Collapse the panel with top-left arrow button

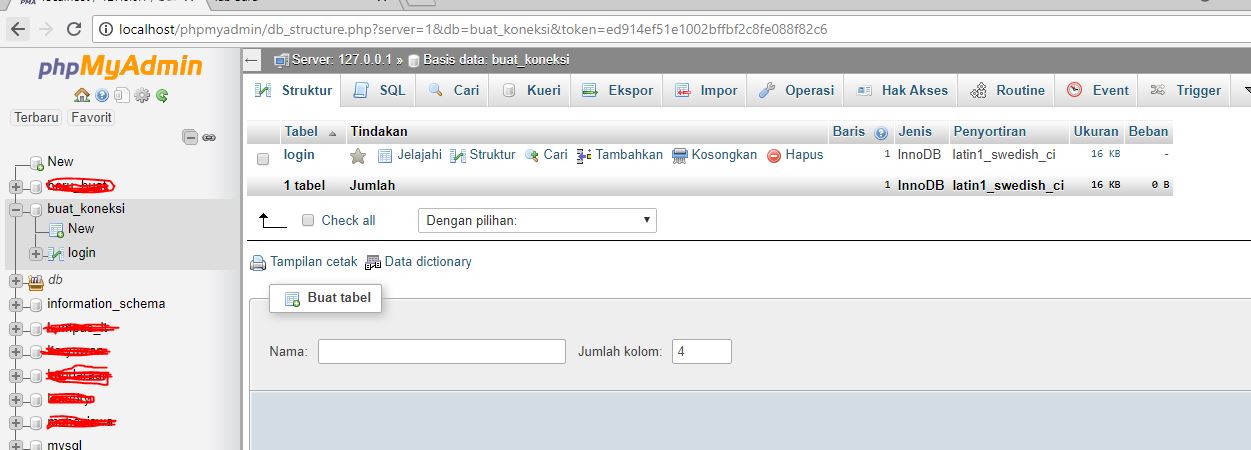252,60
